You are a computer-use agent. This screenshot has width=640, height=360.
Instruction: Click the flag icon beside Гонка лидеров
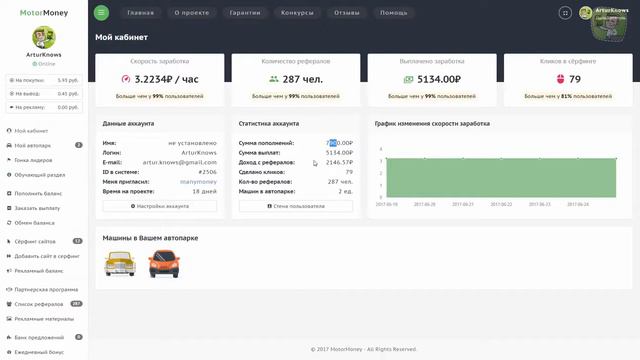pos(9,160)
